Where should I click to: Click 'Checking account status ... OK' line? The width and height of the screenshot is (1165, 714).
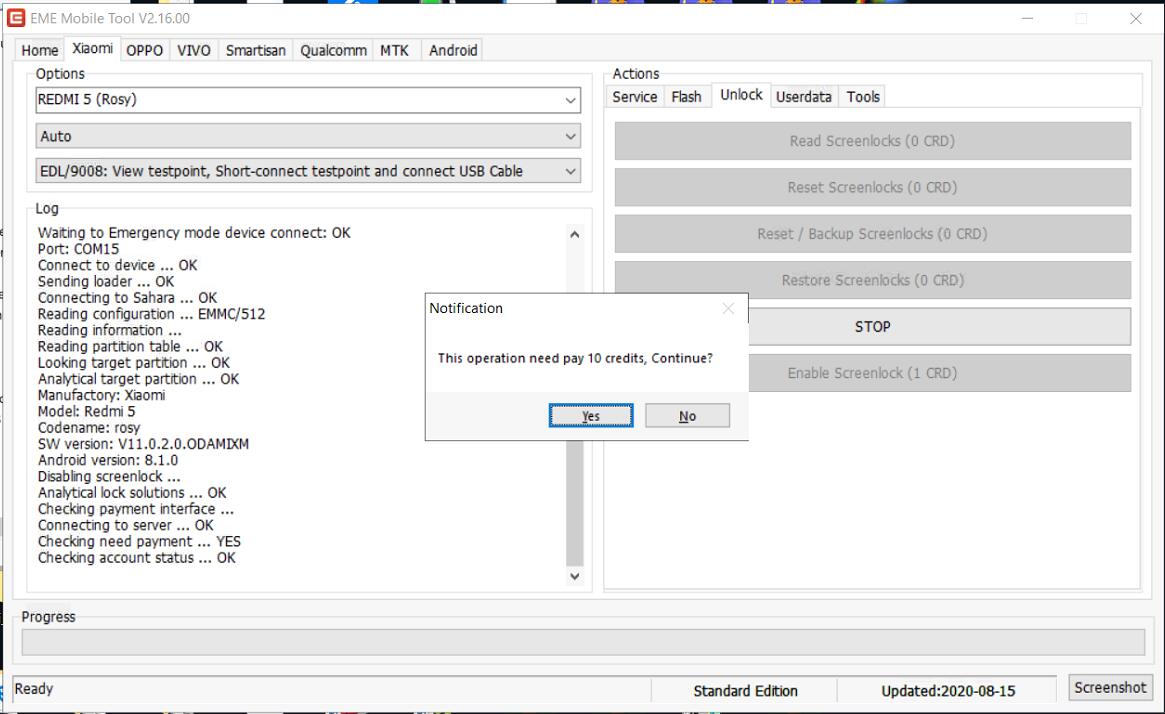[x=137, y=558]
